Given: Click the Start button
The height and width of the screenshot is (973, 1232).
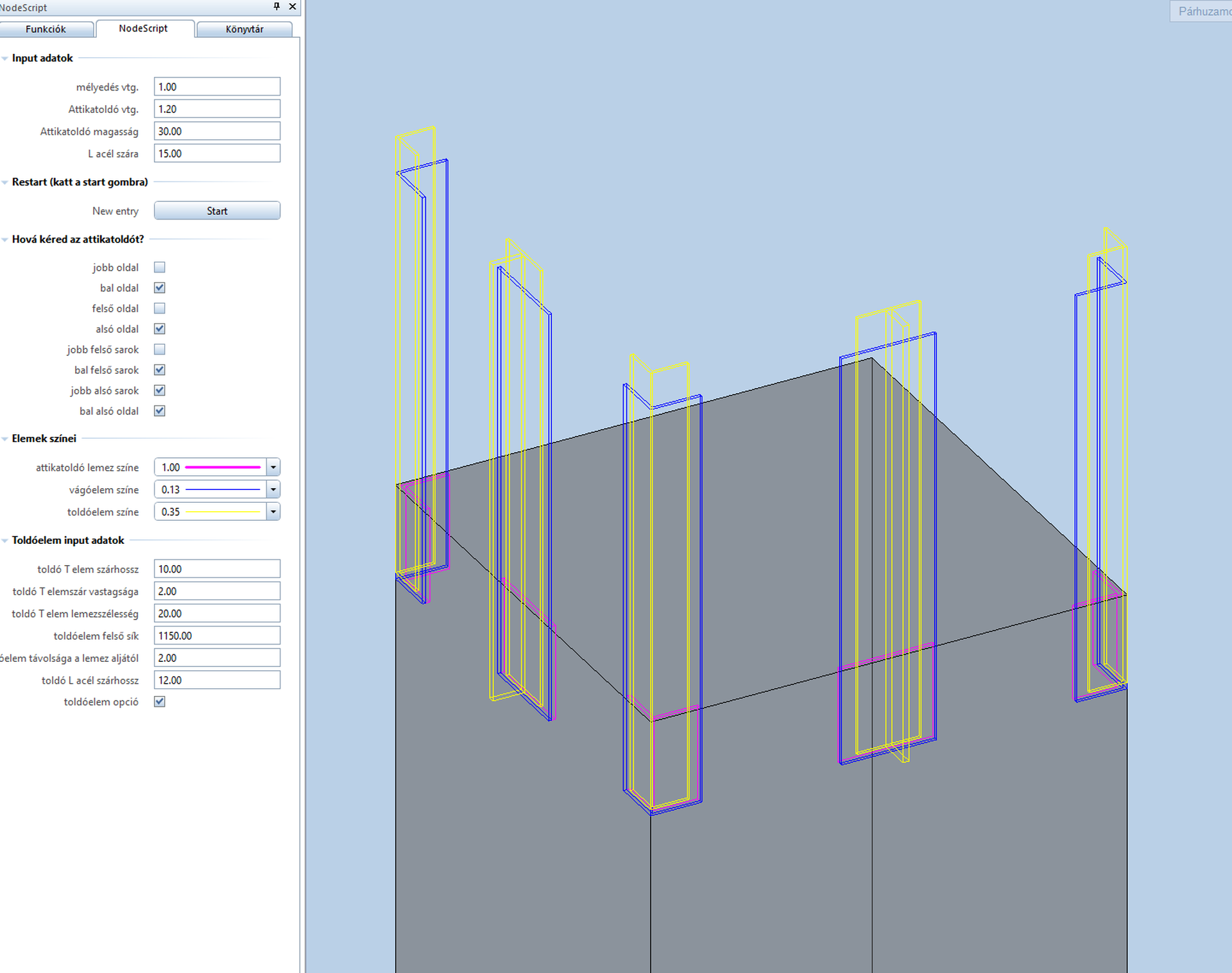Looking at the screenshot, I should click(217, 210).
